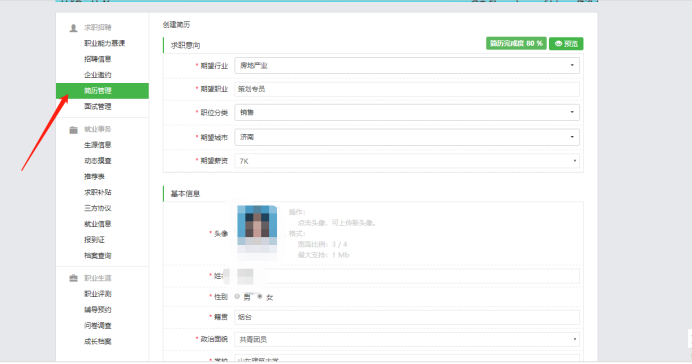
Task: Open 生源信息 in the sidebar
Action: 98,145
